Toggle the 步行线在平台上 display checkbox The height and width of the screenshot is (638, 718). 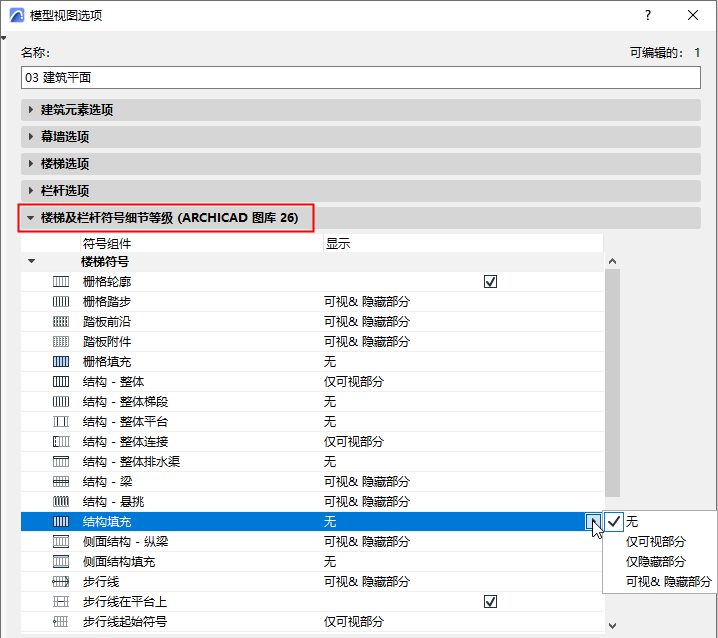490,602
